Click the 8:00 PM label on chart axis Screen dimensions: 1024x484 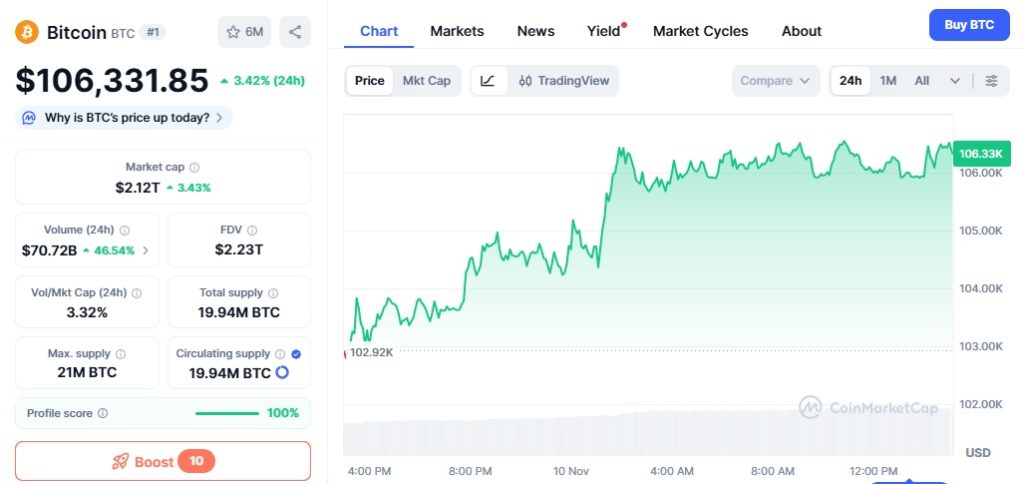pyautogui.click(x=470, y=471)
